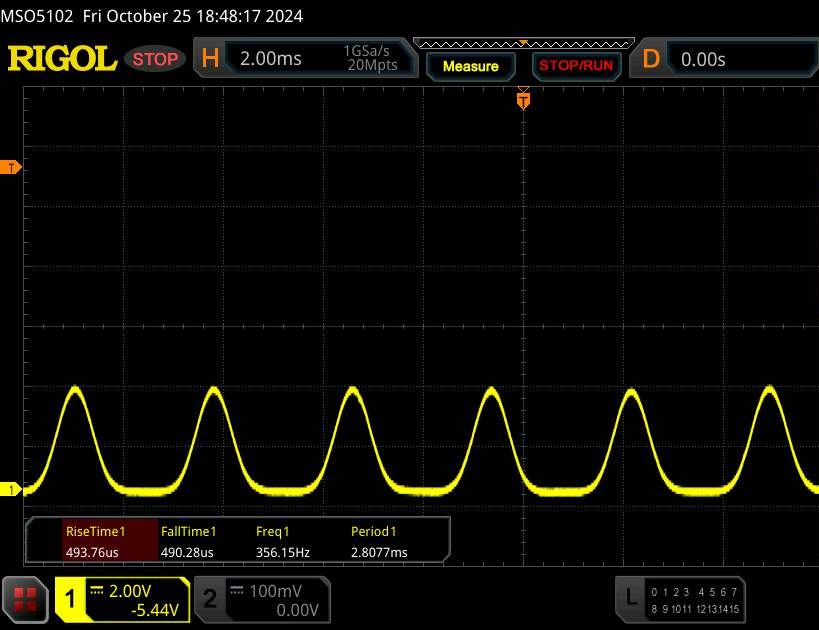Image resolution: width=819 pixels, height=630 pixels.
Task: Click the orange D delay icon
Action: pyautogui.click(x=651, y=59)
